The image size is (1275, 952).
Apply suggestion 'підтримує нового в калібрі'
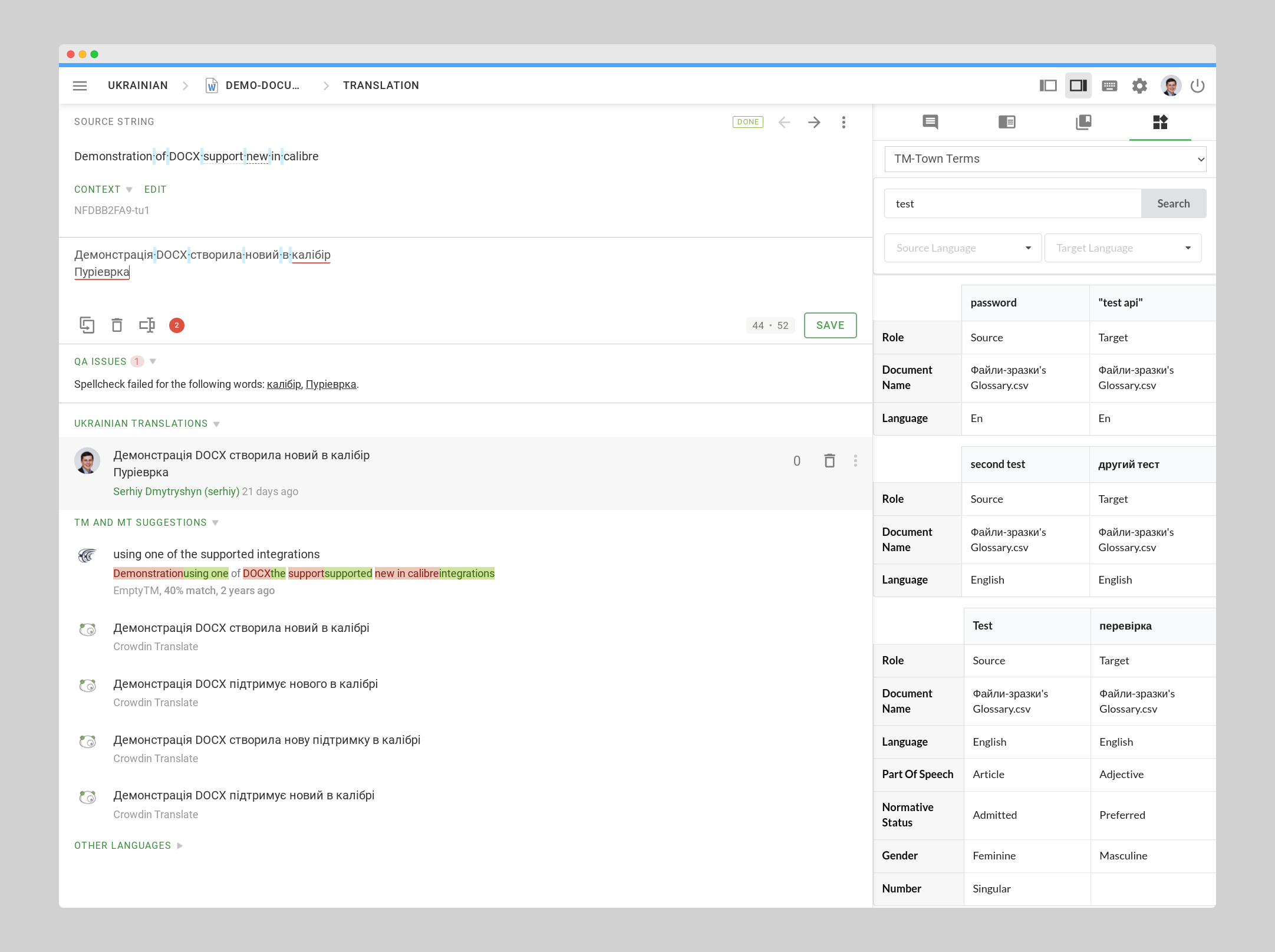pos(245,684)
